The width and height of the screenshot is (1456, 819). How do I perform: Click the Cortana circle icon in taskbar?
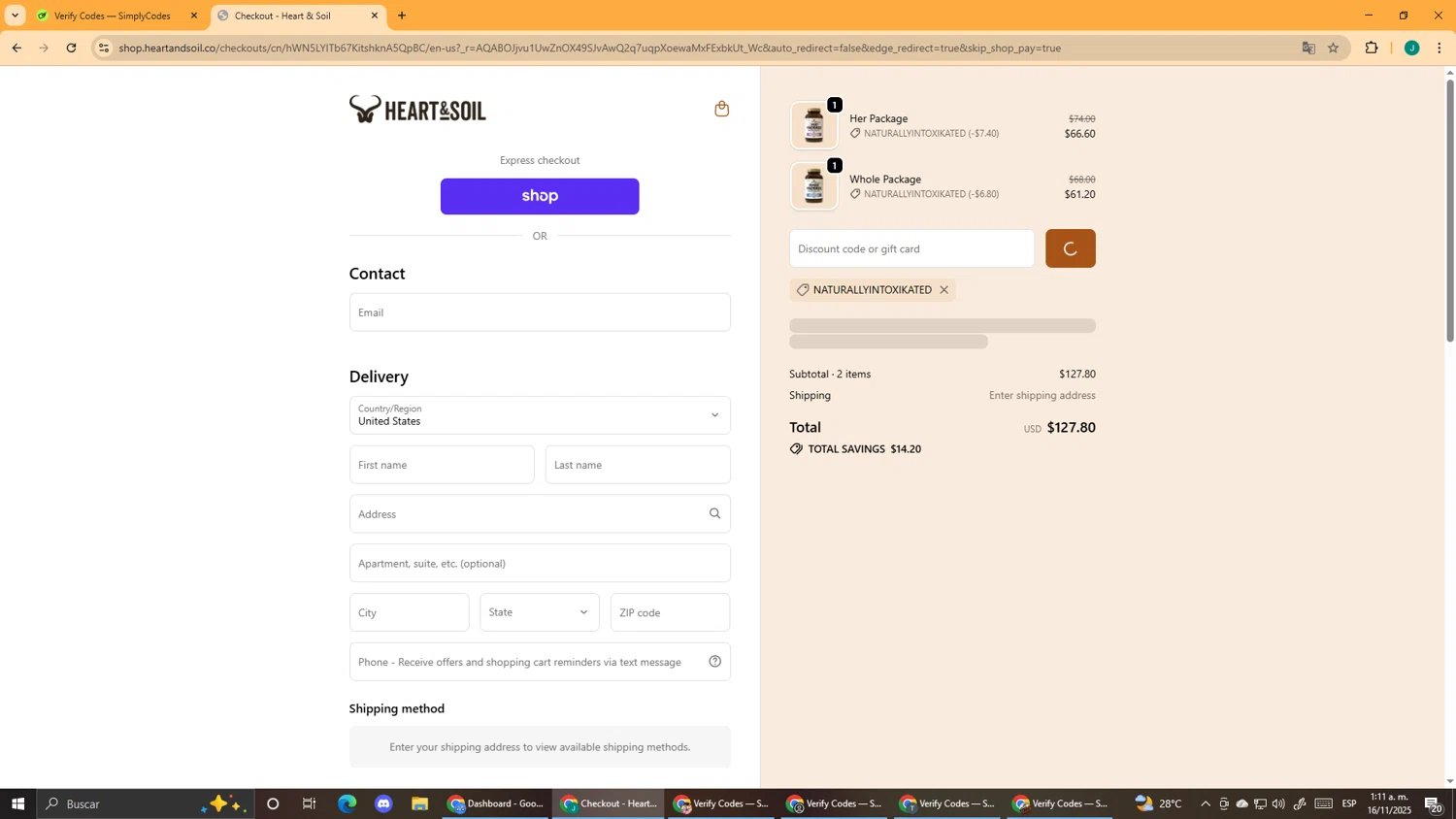click(273, 804)
